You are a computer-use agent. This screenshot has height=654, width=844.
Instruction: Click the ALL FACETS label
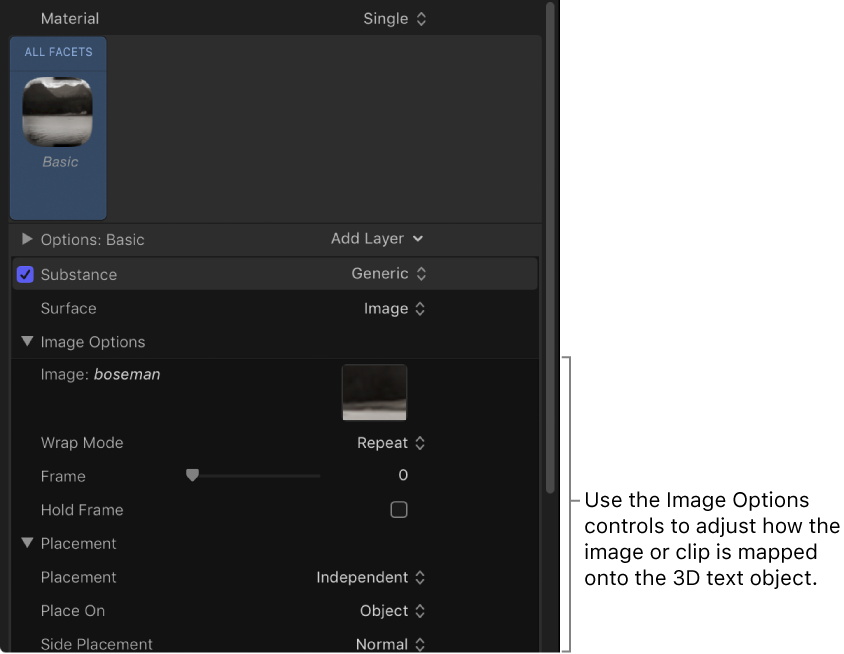[57, 51]
